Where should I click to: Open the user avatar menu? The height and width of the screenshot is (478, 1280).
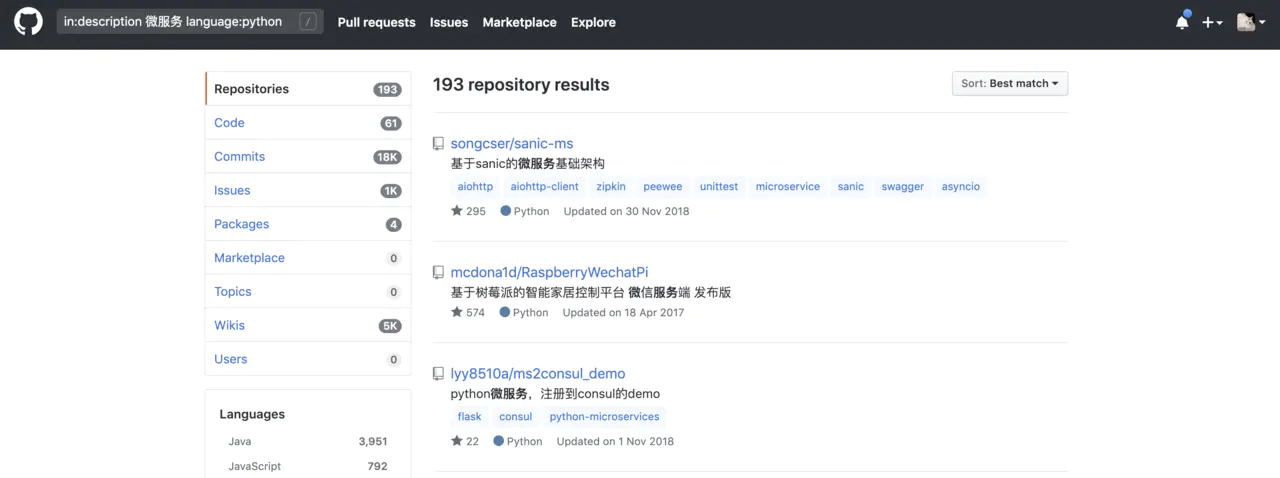pos(1251,22)
